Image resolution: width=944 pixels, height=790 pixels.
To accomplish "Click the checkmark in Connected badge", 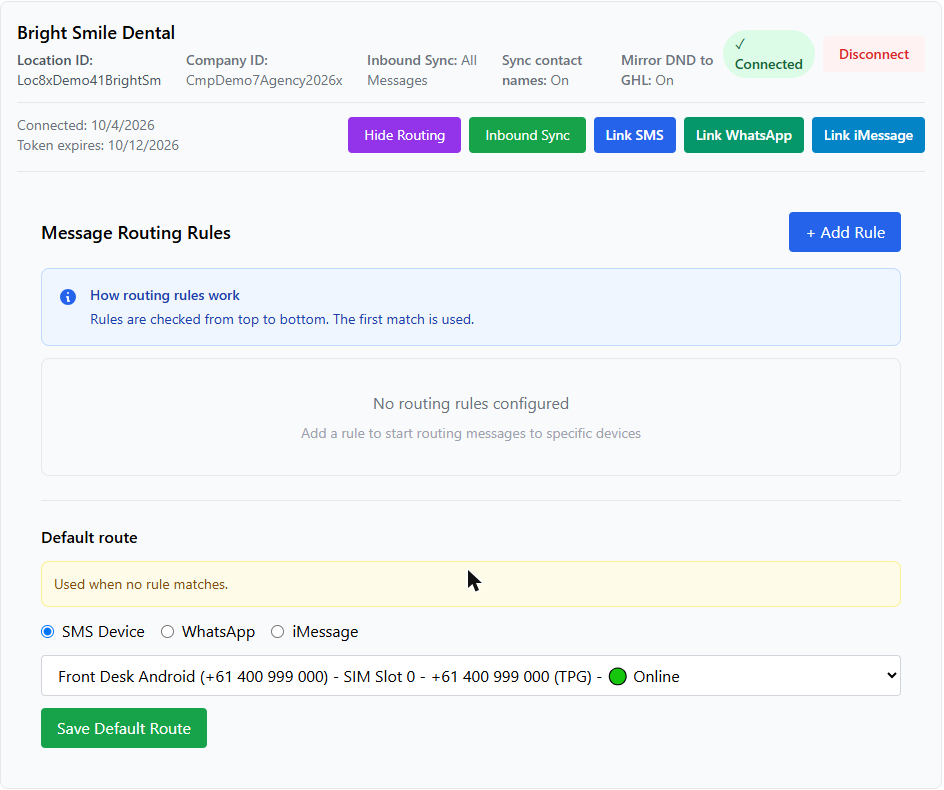I will 740,44.
